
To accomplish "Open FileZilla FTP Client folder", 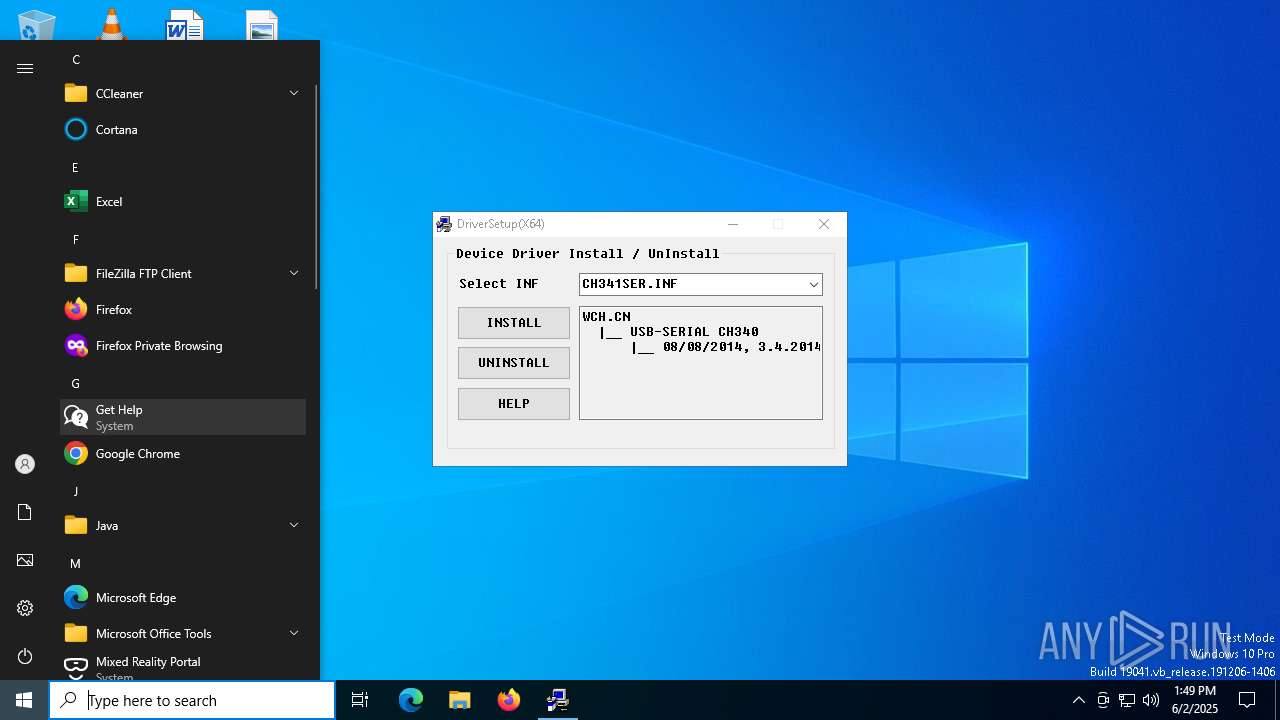I will coord(183,273).
